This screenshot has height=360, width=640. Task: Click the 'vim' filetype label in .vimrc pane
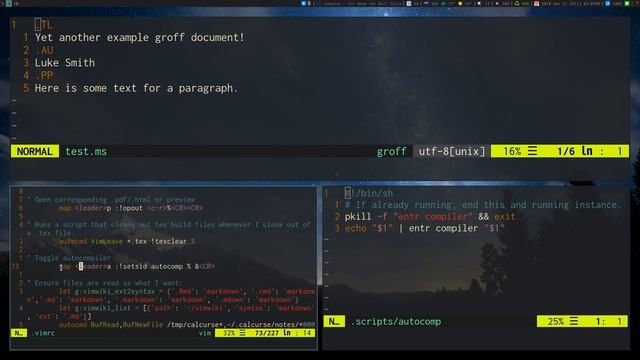point(205,333)
